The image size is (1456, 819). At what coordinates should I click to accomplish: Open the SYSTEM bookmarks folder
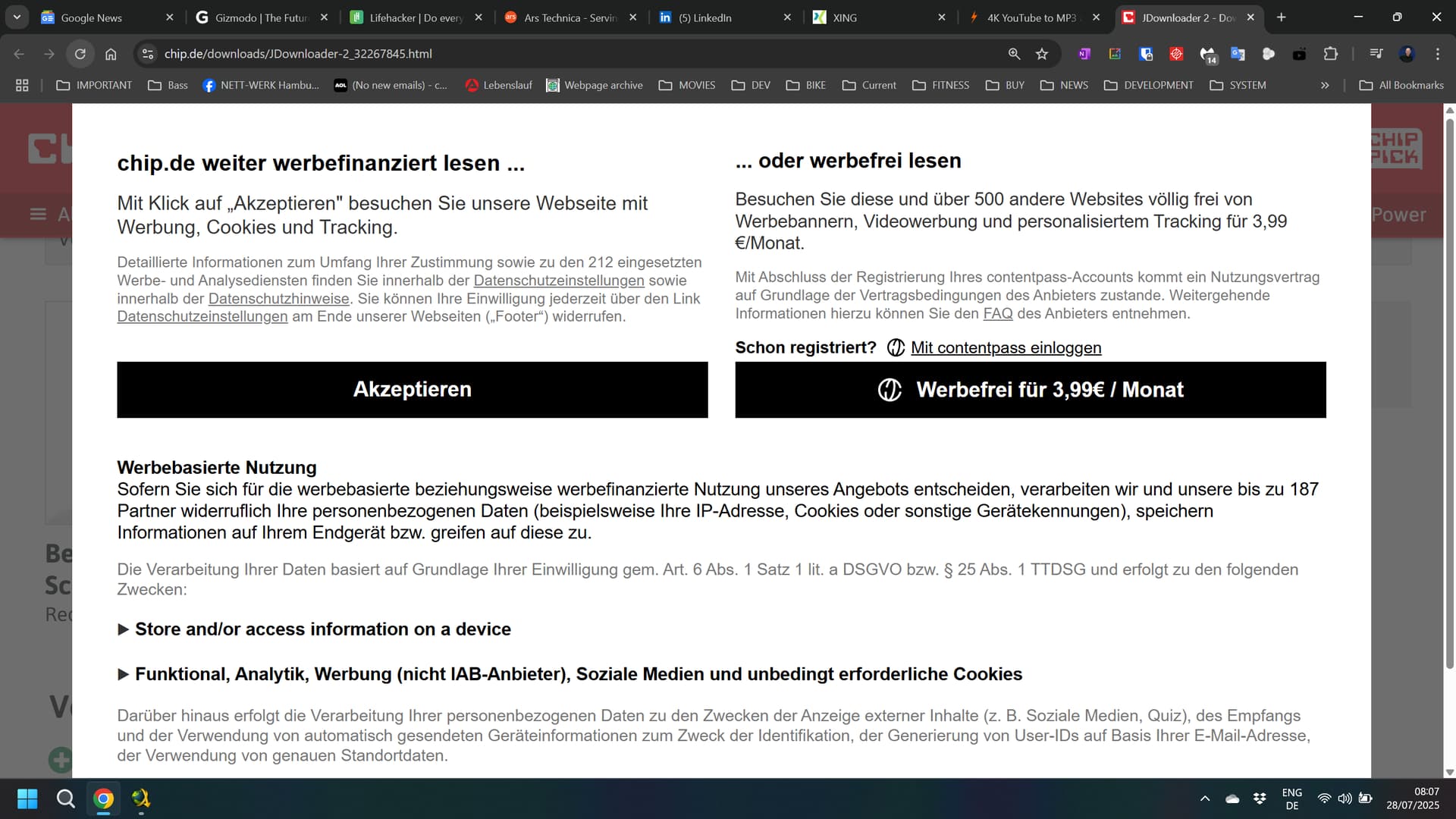pyautogui.click(x=1238, y=85)
